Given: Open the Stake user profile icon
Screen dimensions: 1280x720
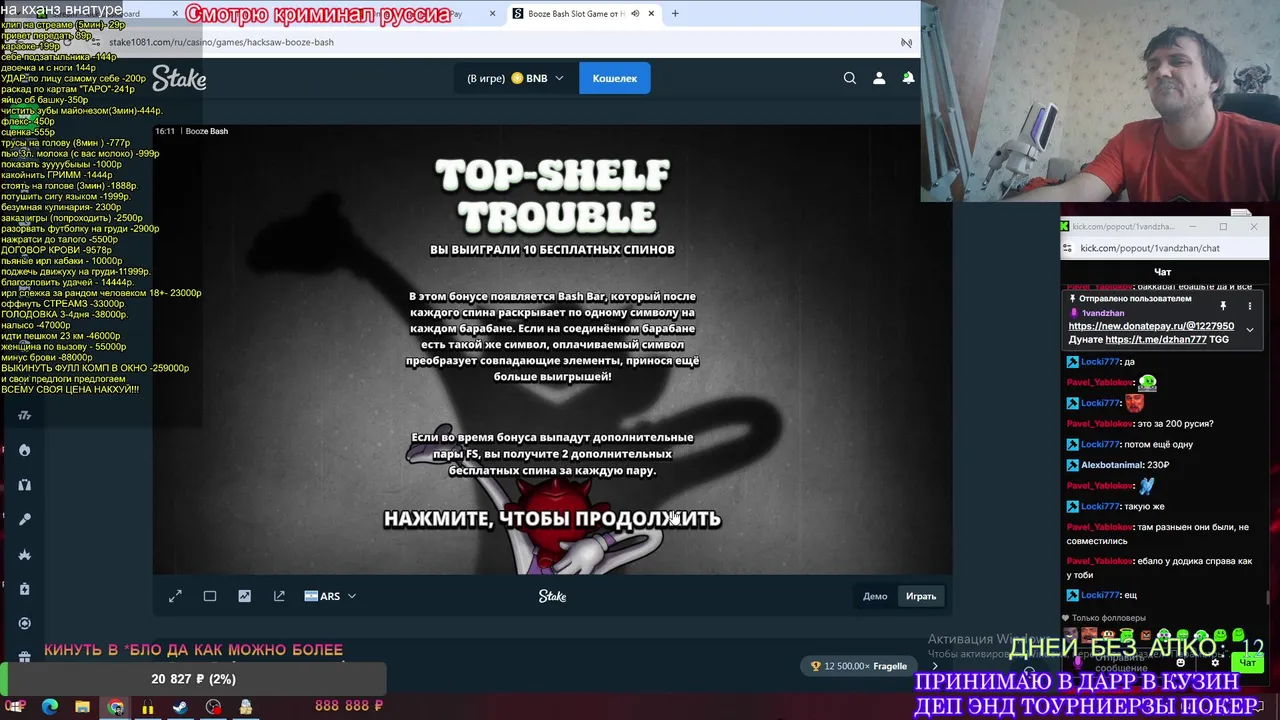Looking at the screenshot, I should coord(879,78).
